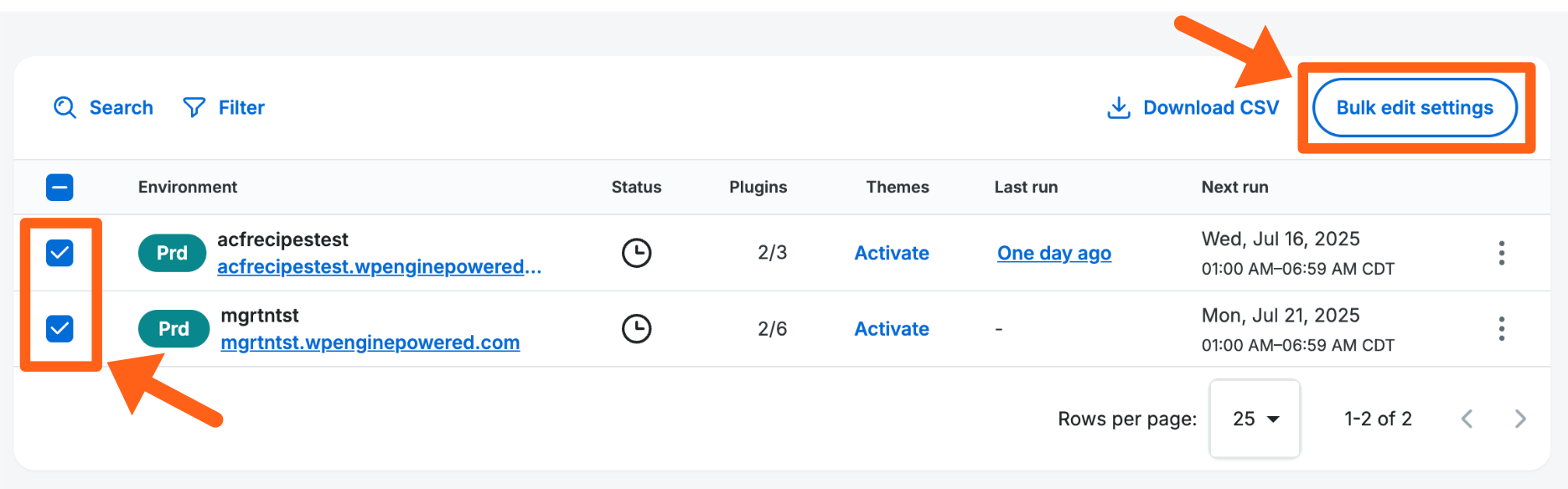
Task: Go to next page arrow
Action: coord(1520,419)
